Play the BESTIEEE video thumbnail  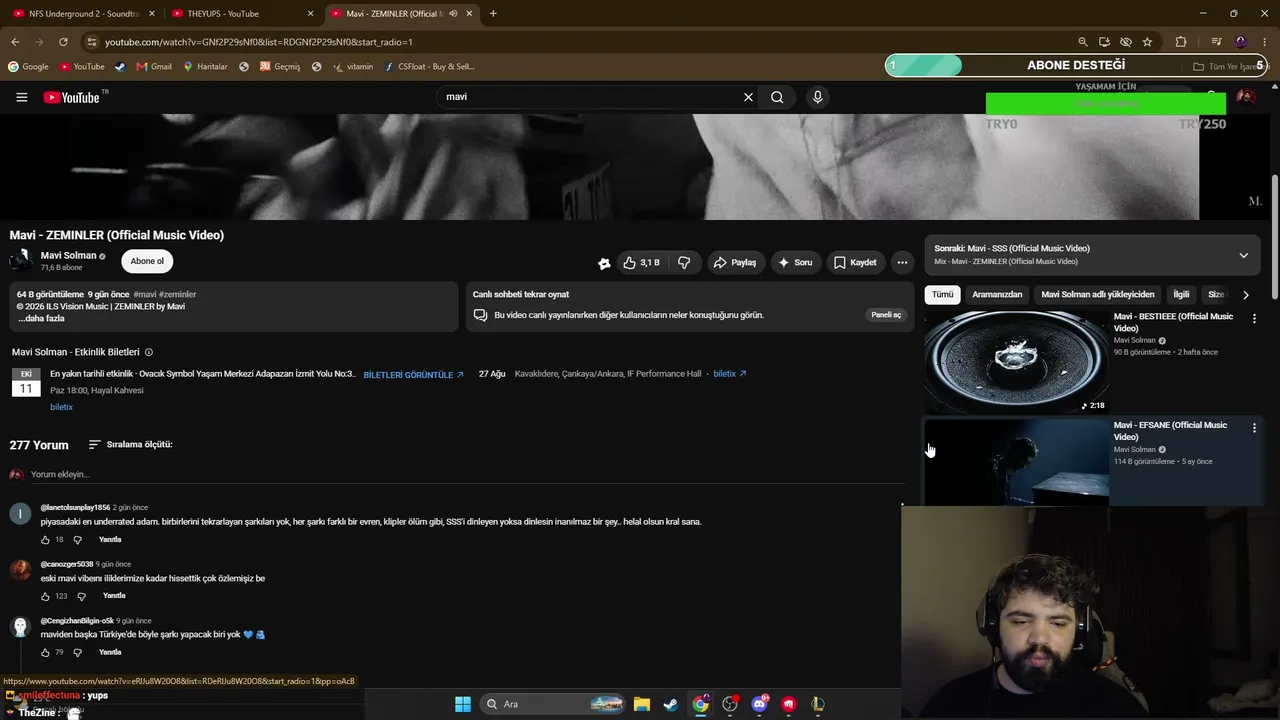[x=1016, y=361]
